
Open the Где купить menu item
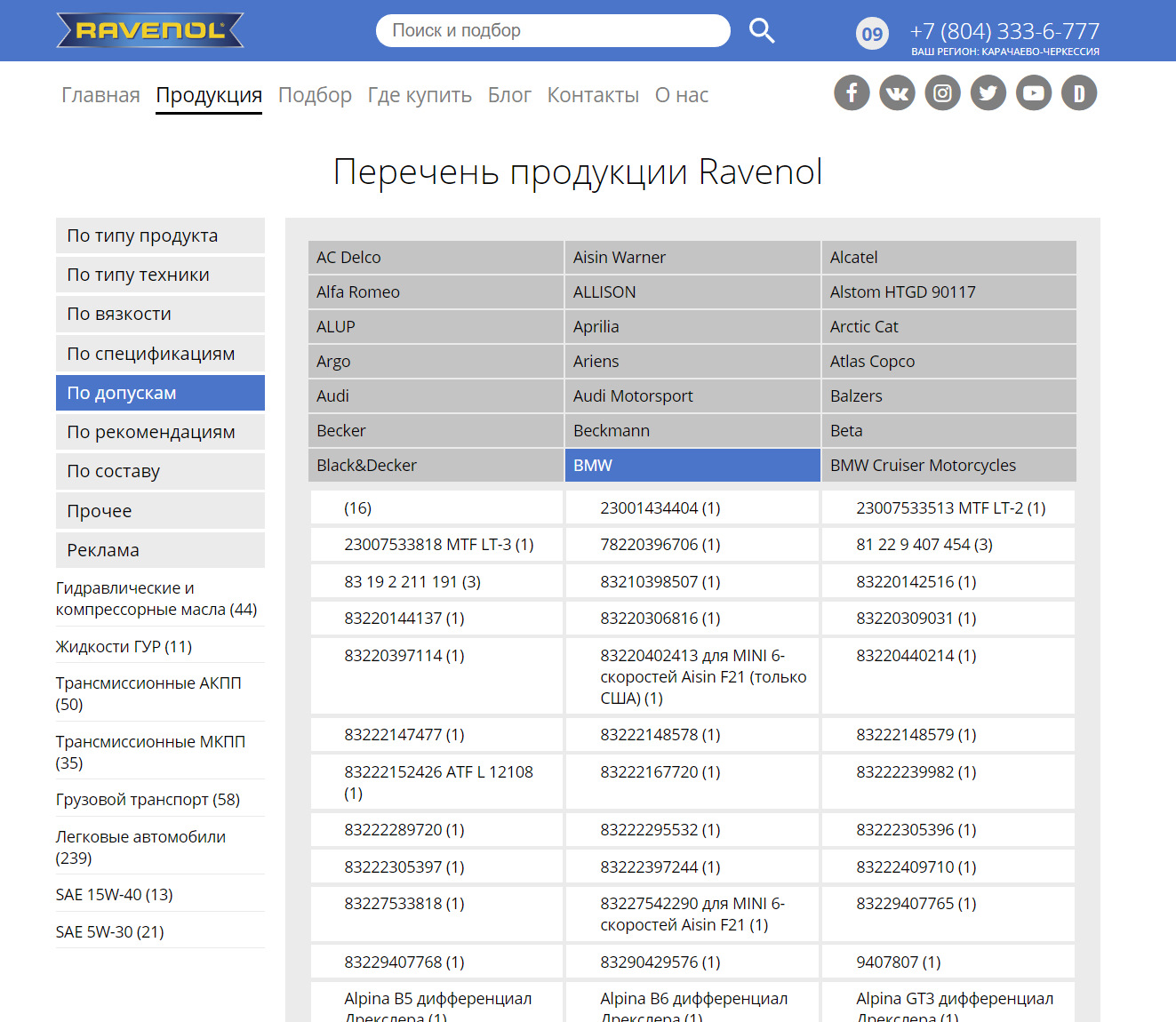[420, 95]
